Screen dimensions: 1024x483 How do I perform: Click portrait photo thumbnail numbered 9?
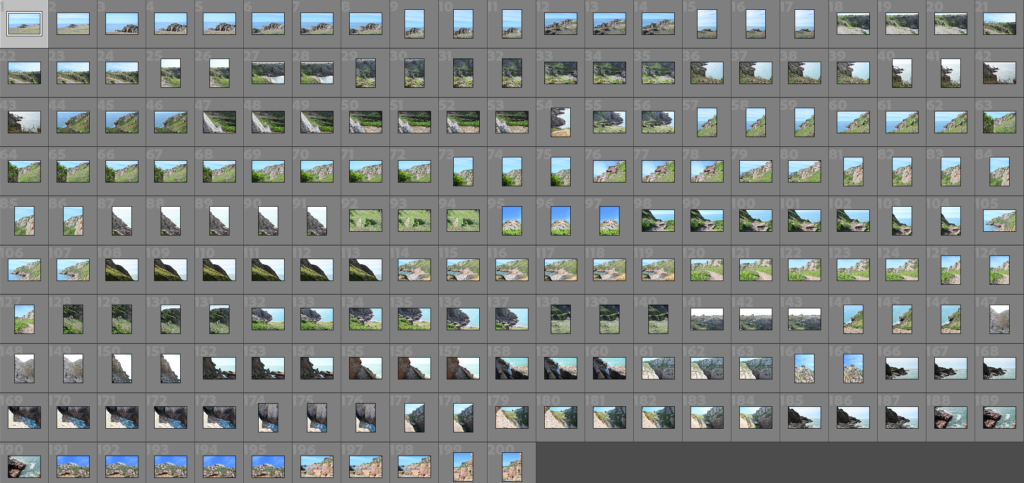click(x=414, y=24)
